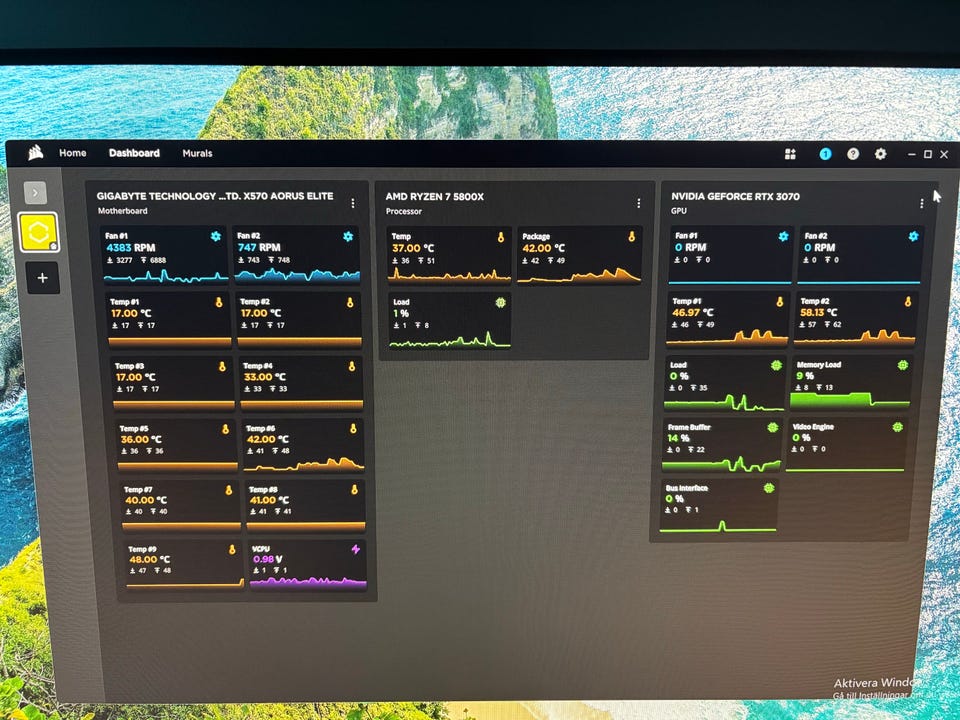This screenshot has height=720, width=960.
Task: Open the notifications icon with badge 1
Action: tap(825, 154)
